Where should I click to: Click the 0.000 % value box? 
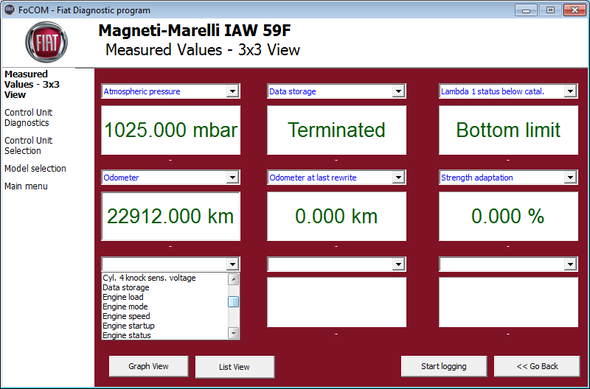point(508,216)
